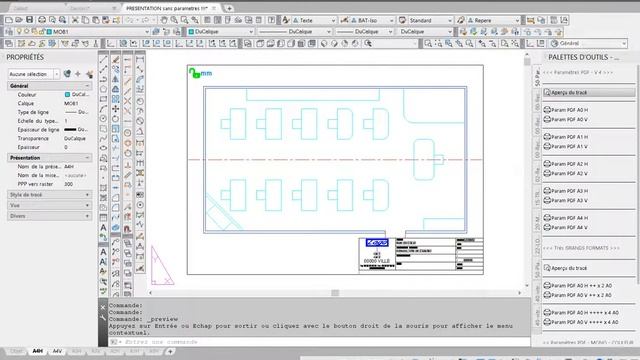Select the Rotate tool in the modify toolbar
Image resolution: width=640 pixels, height=360 pixels.
pos(116,119)
